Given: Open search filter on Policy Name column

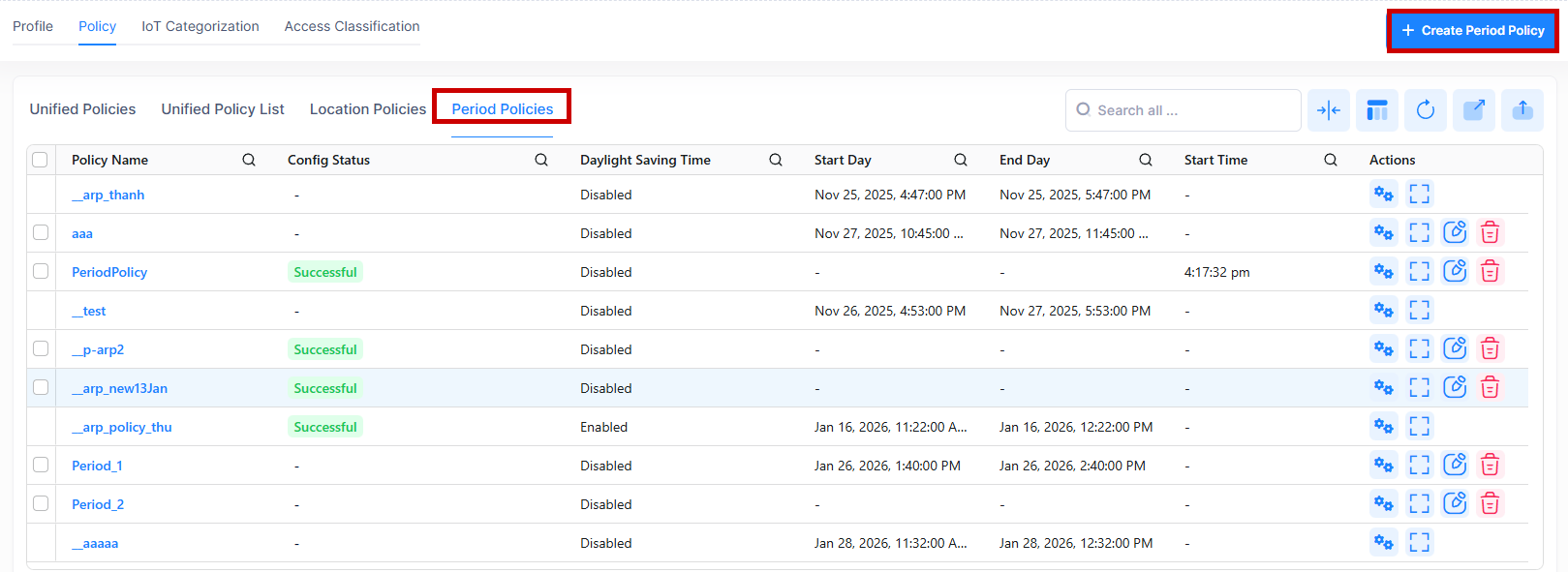Looking at the screenshot, I should coord(249,160).
